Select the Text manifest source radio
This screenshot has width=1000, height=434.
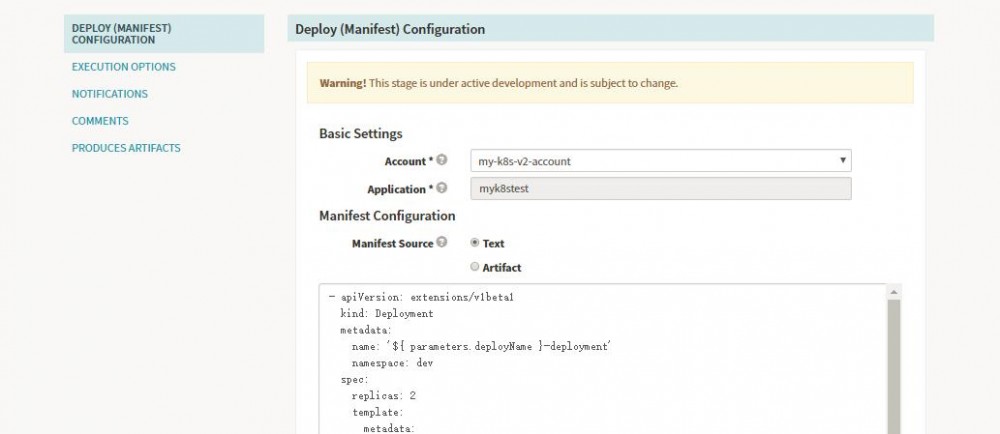tap(475, 243)
